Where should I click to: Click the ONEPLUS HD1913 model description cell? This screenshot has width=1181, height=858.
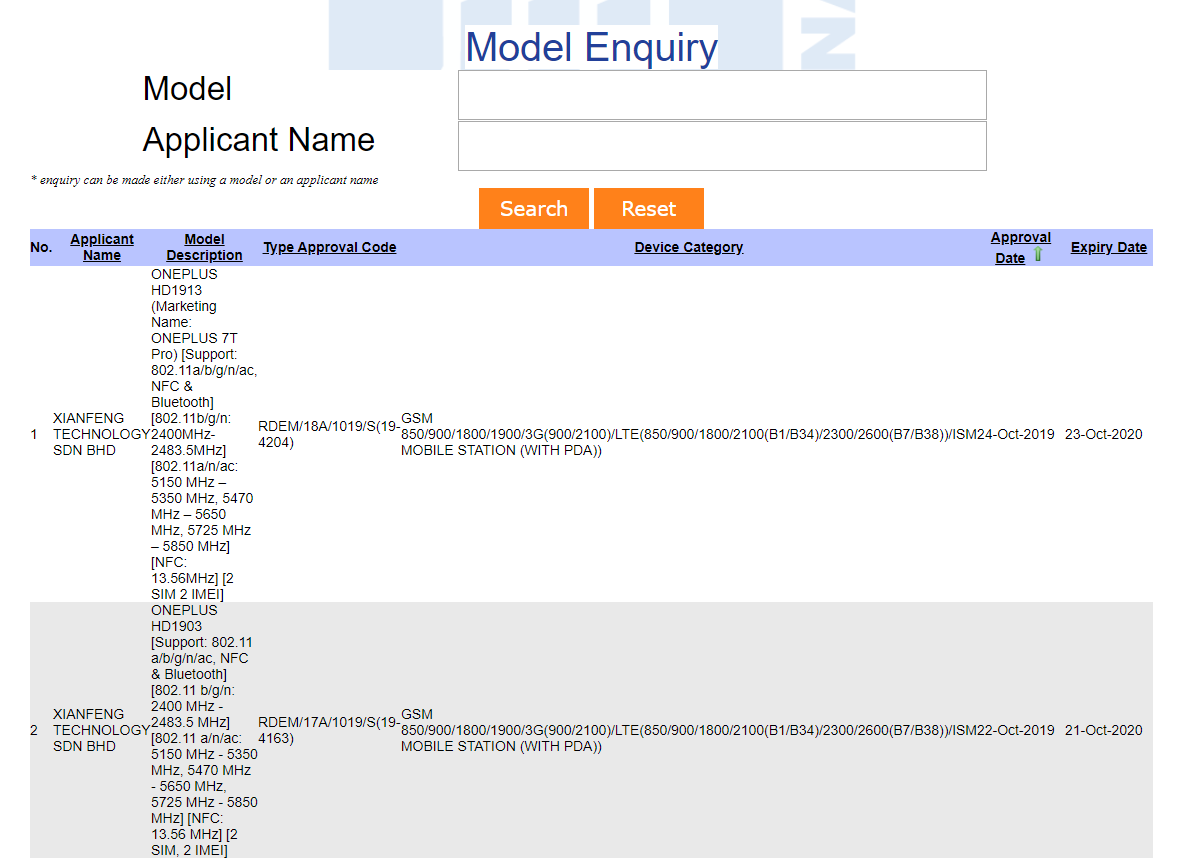point(203,434)
